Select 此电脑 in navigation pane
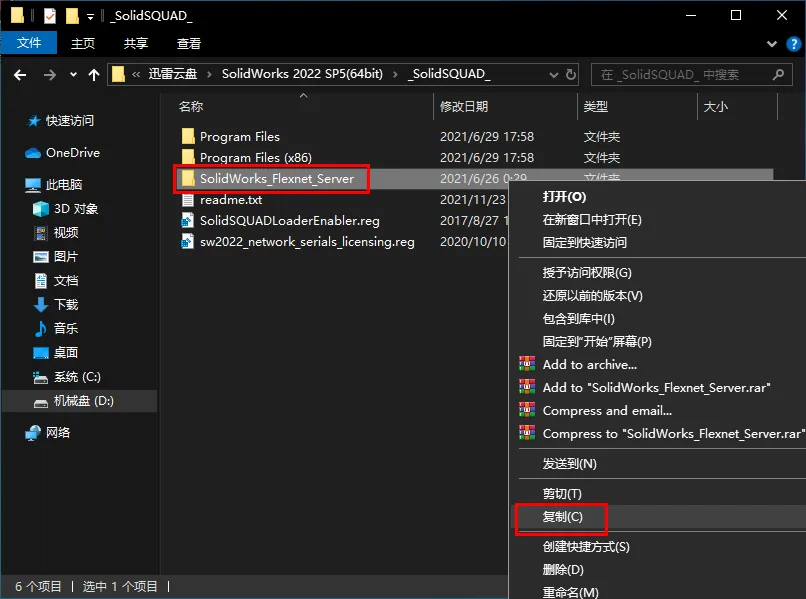Screen dimensions: 806x599 coord(64,185)
